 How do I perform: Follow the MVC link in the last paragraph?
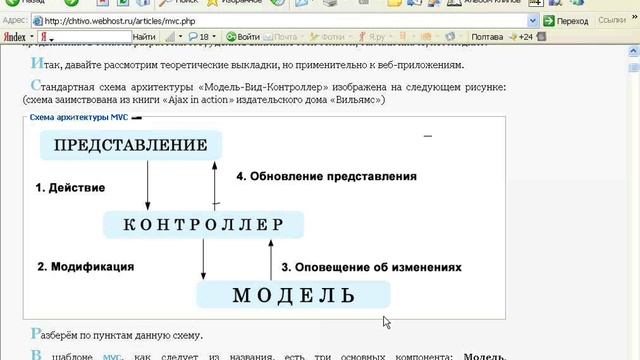pyautogui.click(x=111, y=357)
